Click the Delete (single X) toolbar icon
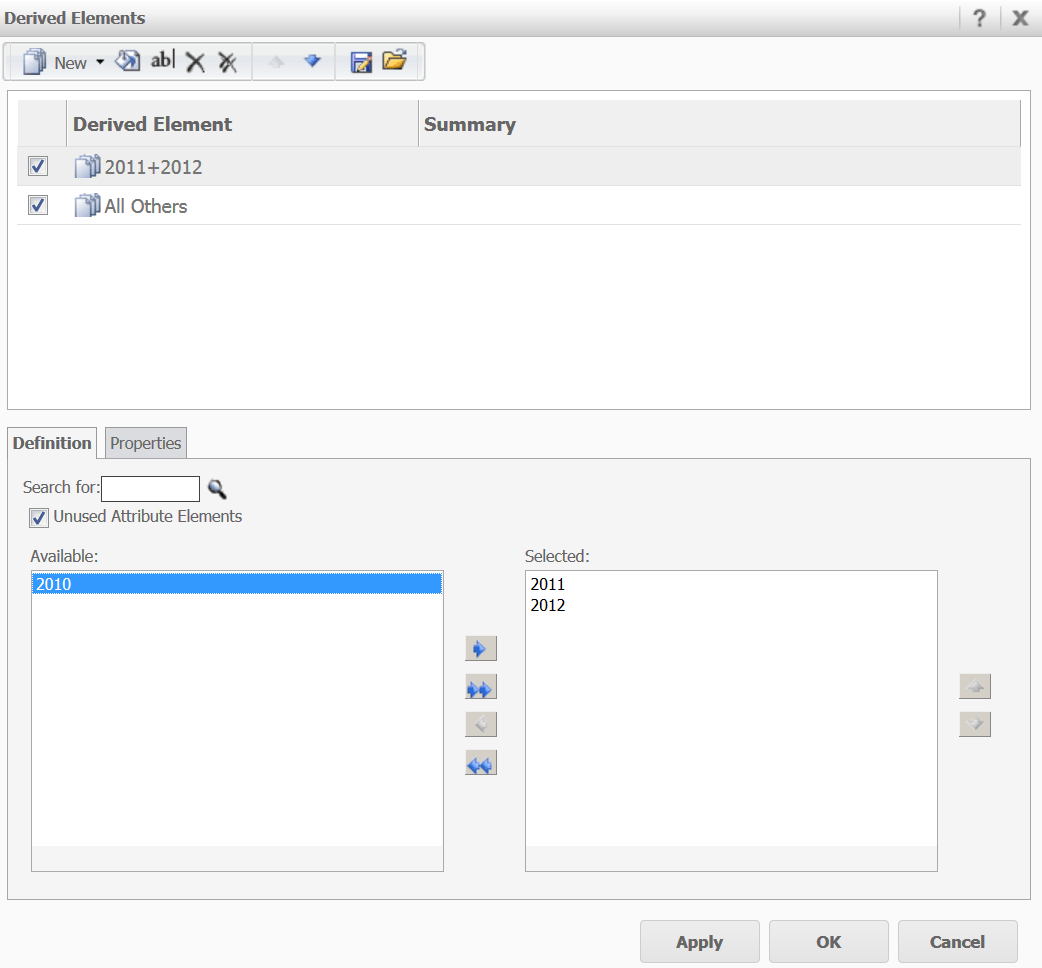This screenshot has height=968, width=1042. point(195,63)
